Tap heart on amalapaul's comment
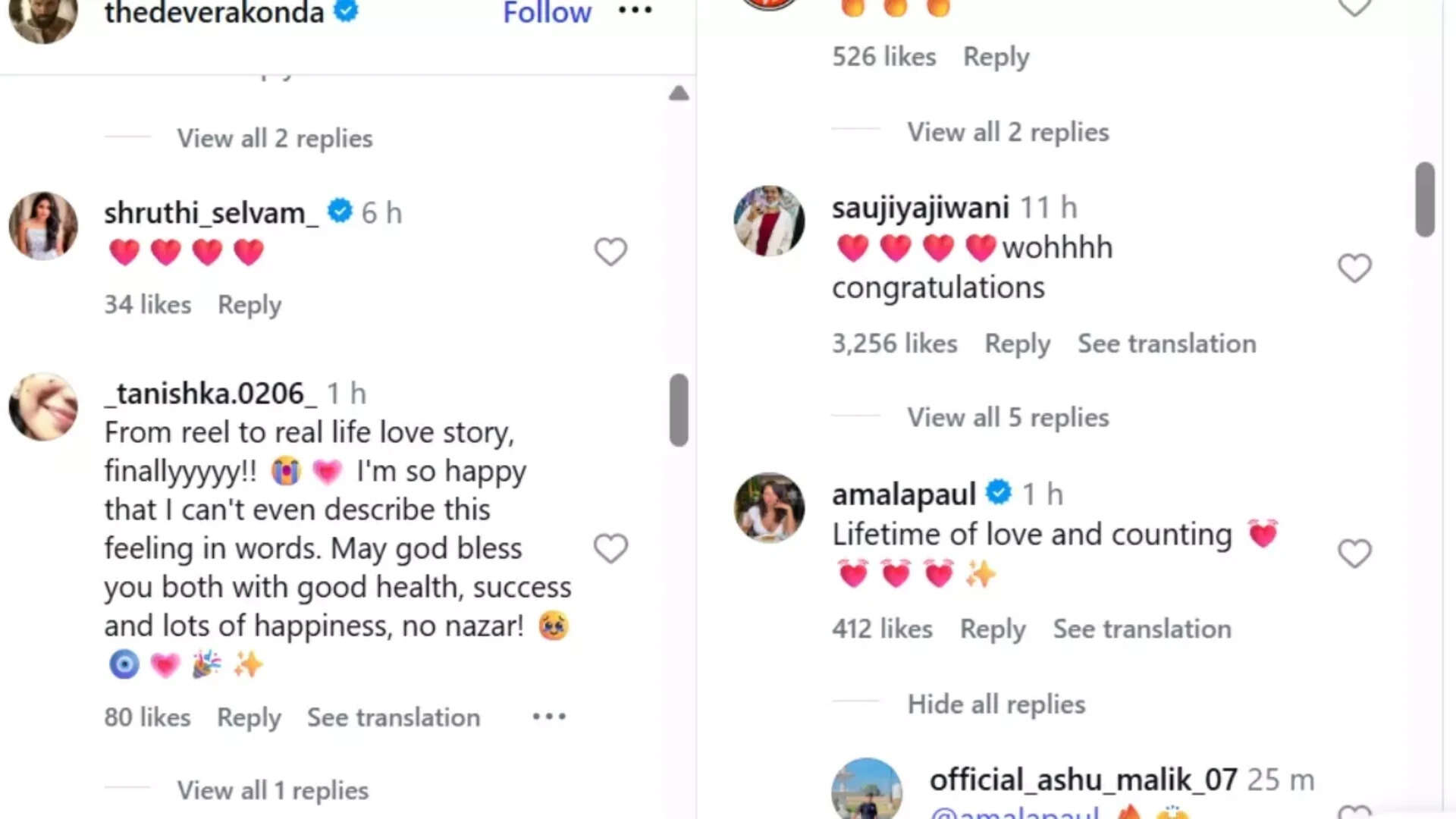1456x819 pixels. (1354, 554)
